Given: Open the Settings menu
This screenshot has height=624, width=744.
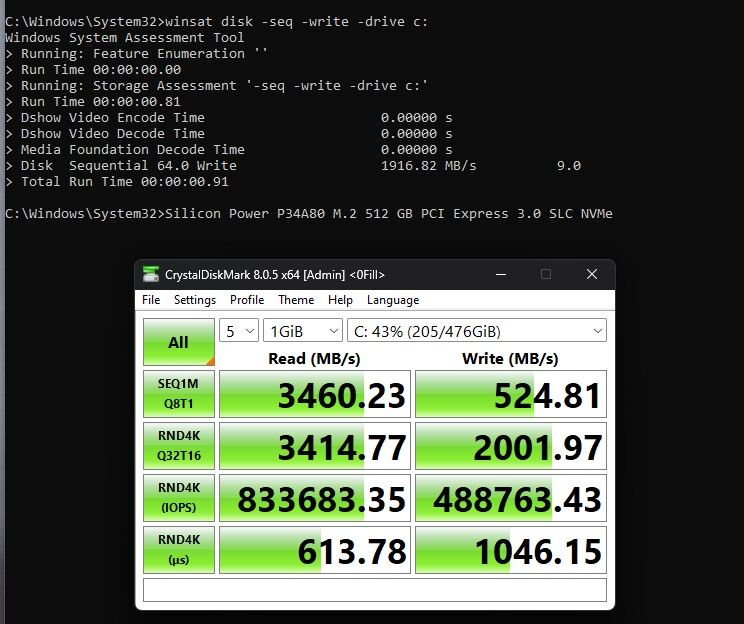Looking at the screenshot, I should pyautogui.click(x=195, y=300).
